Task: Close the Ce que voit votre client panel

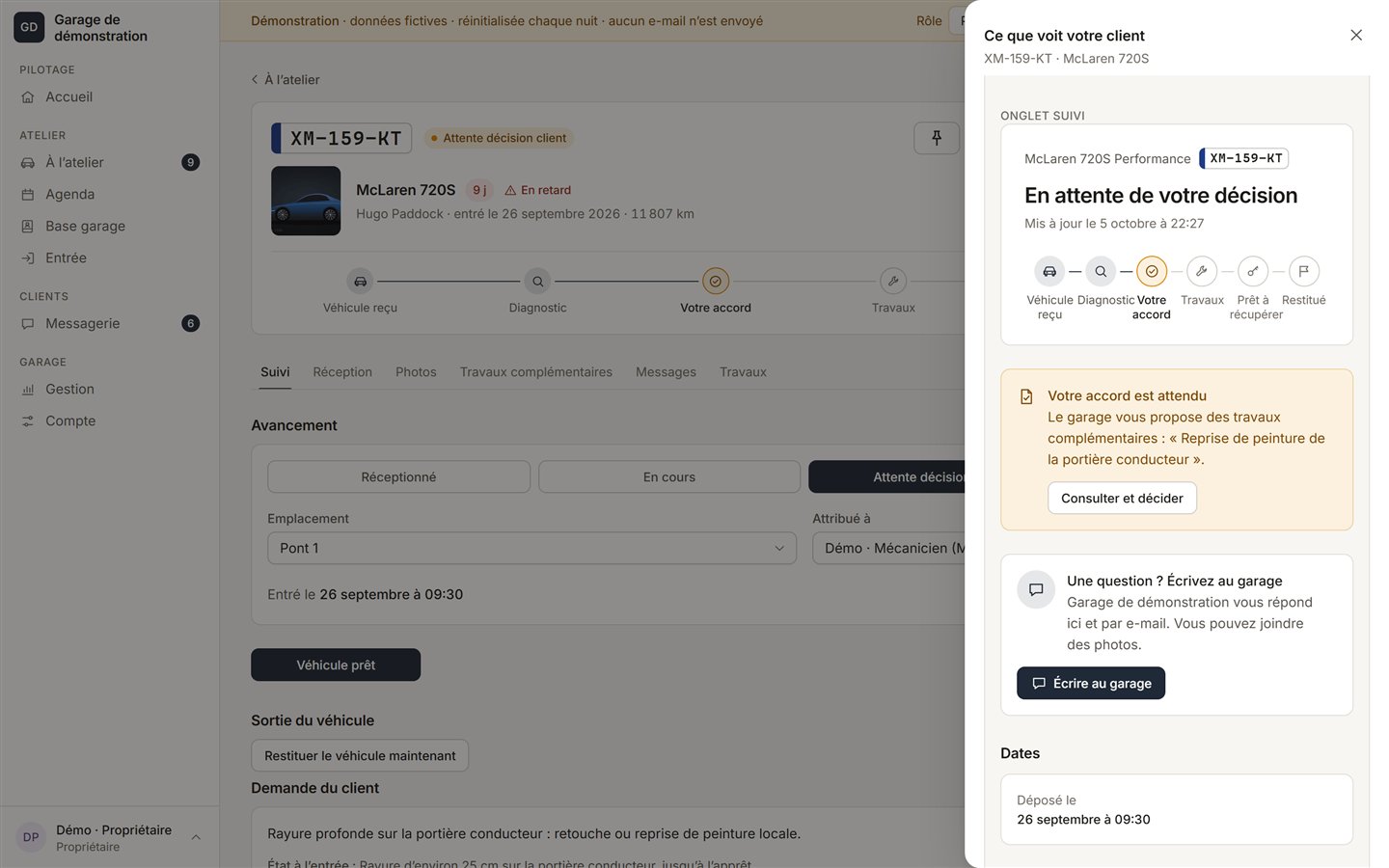Action: 1356,35
